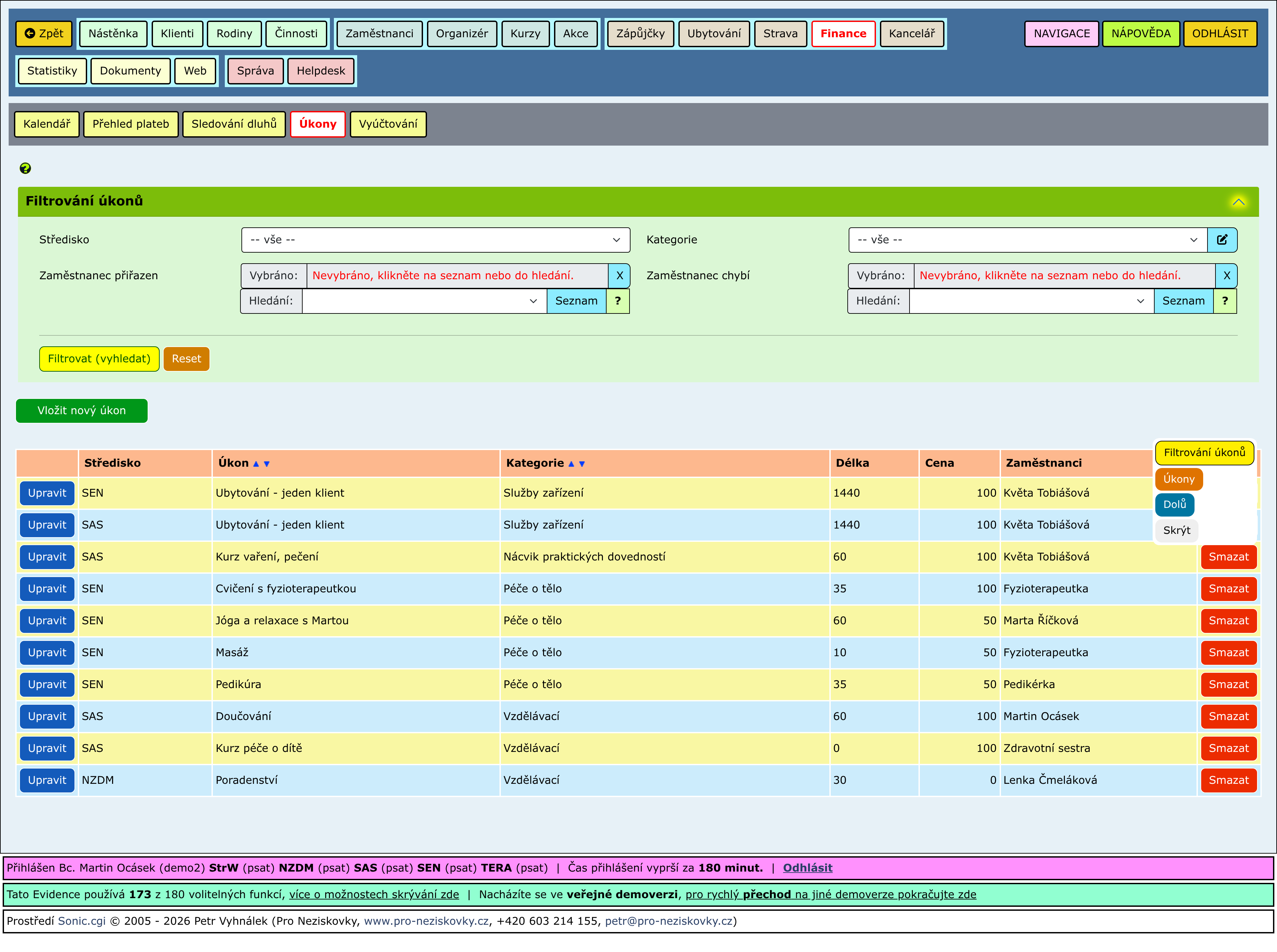
Task: Open the Středisko dropdown
Action: pyautogui.click(x=435, y=240)
